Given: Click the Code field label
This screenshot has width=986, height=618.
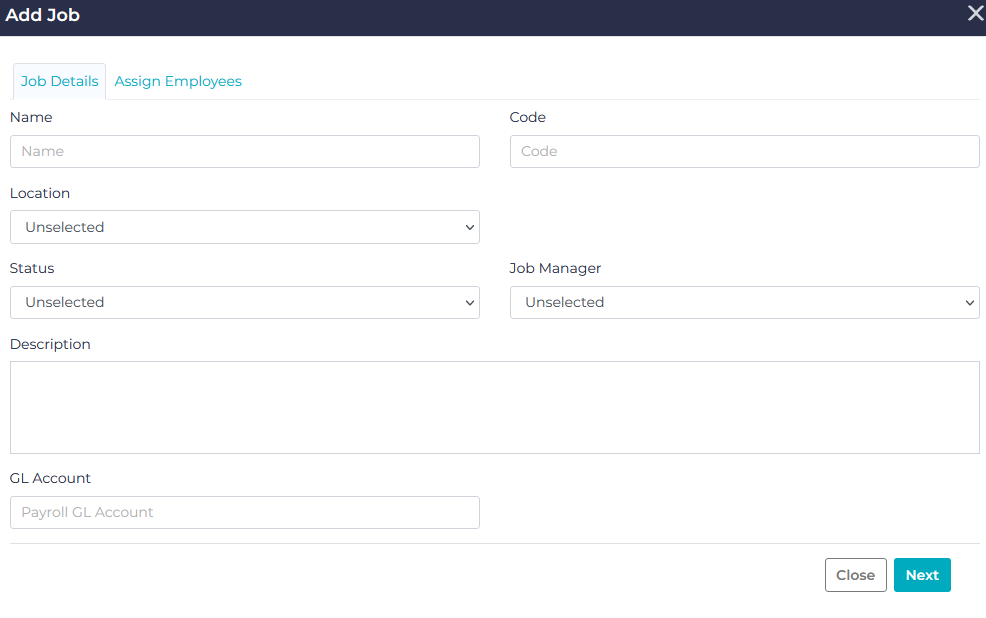Looking at the screenshot, I should (x=528, y=117).
